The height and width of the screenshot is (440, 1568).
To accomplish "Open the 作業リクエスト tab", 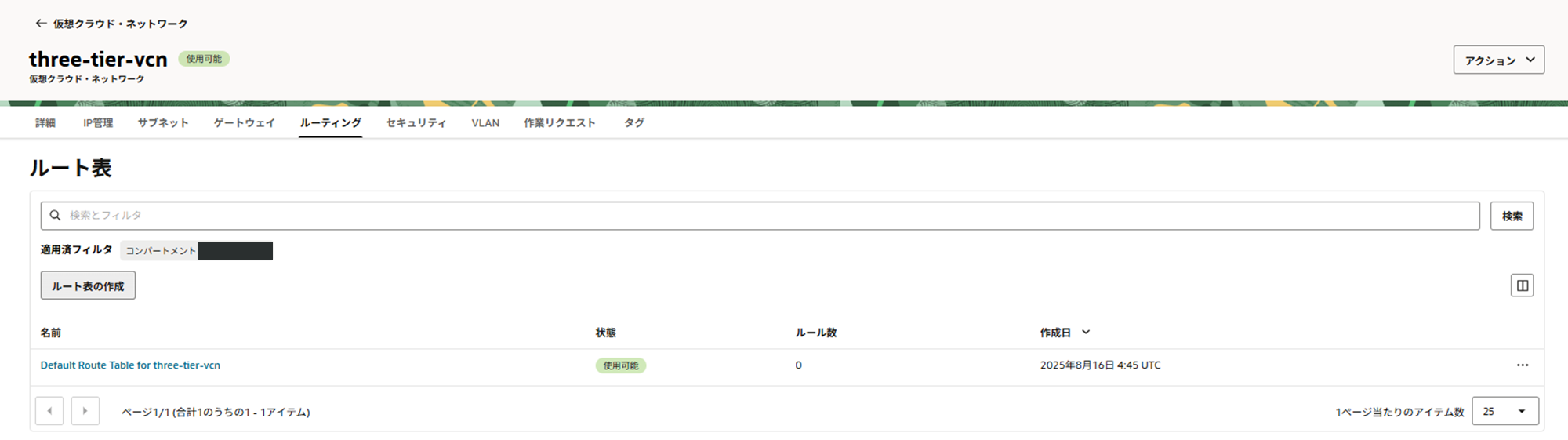I will (560, 123).
